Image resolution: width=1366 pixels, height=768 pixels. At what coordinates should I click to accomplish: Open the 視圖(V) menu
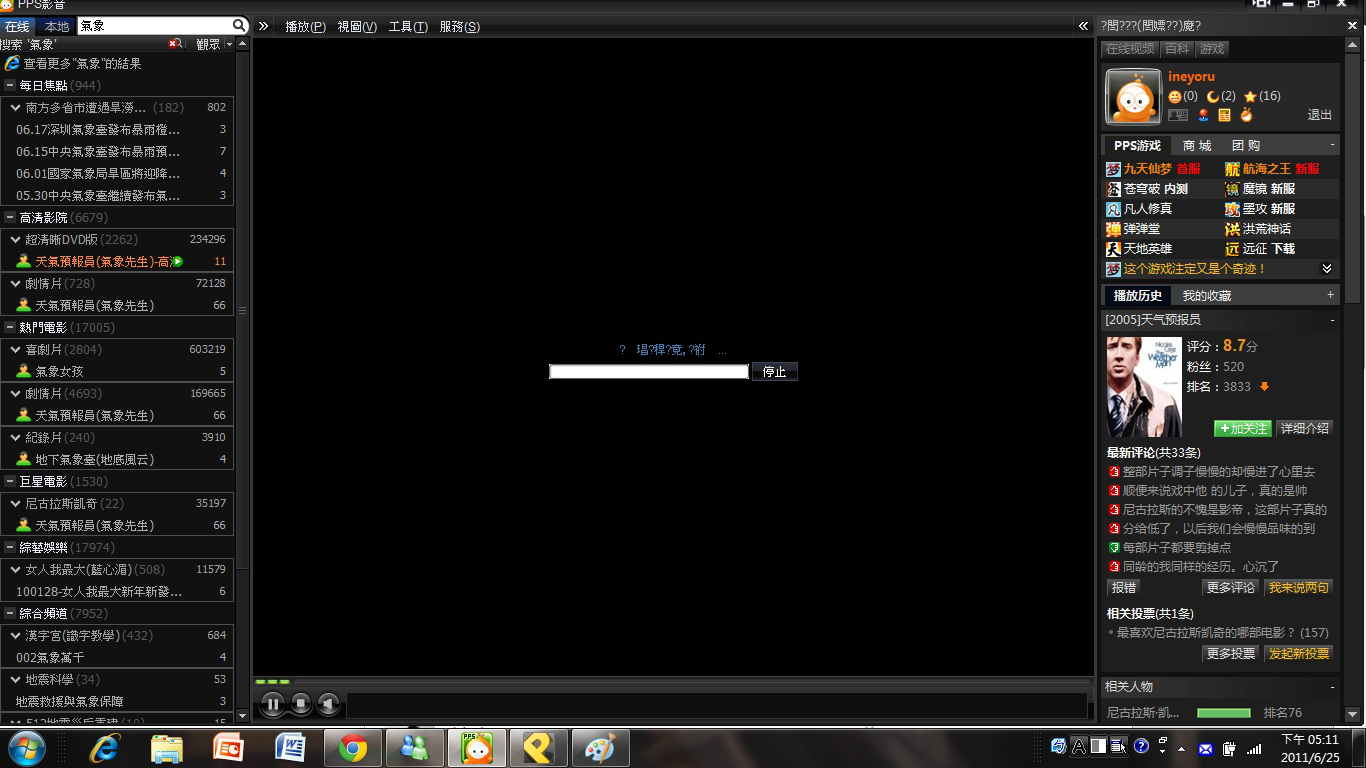point(357,27)
